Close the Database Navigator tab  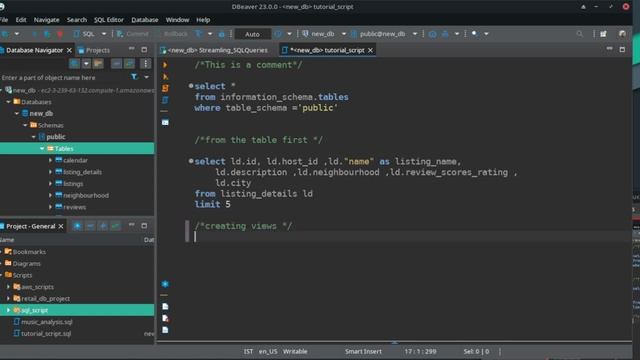click(x=69, y=50)
